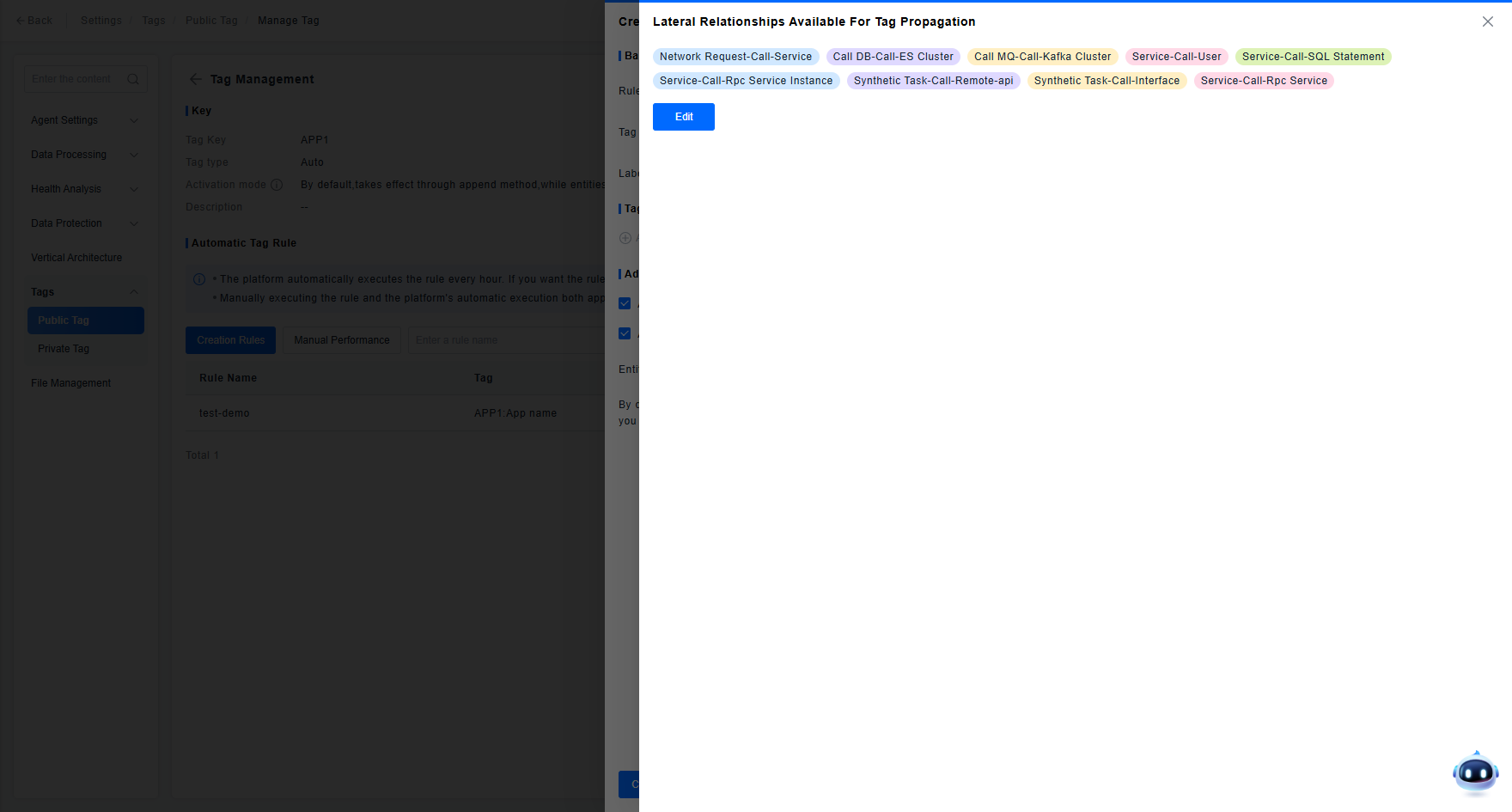Click the Synthetic Task-Call-Interface tag
Screen dimensions: 1512x812
(x=1107, y=81)
